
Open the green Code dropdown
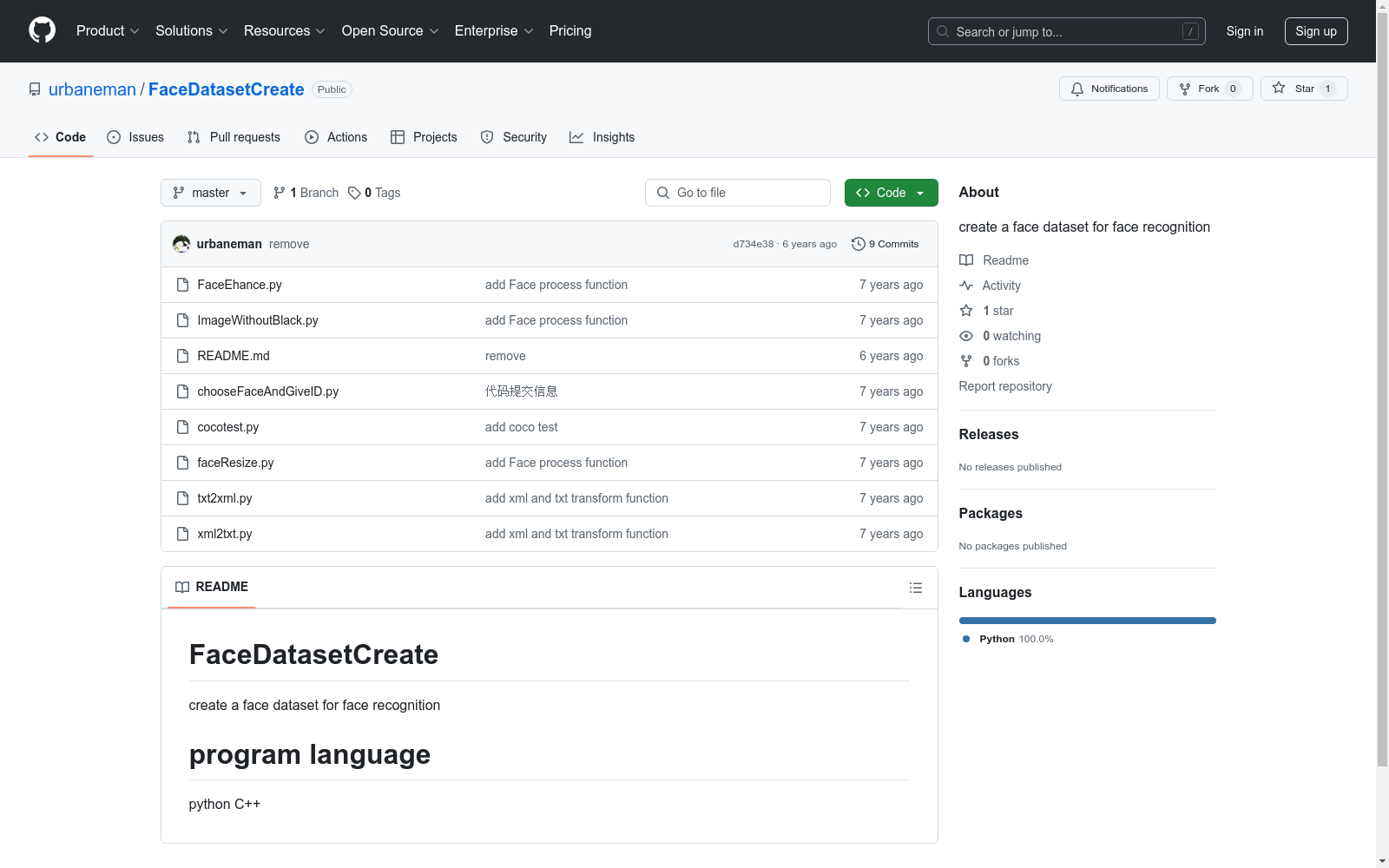[891, 193]
